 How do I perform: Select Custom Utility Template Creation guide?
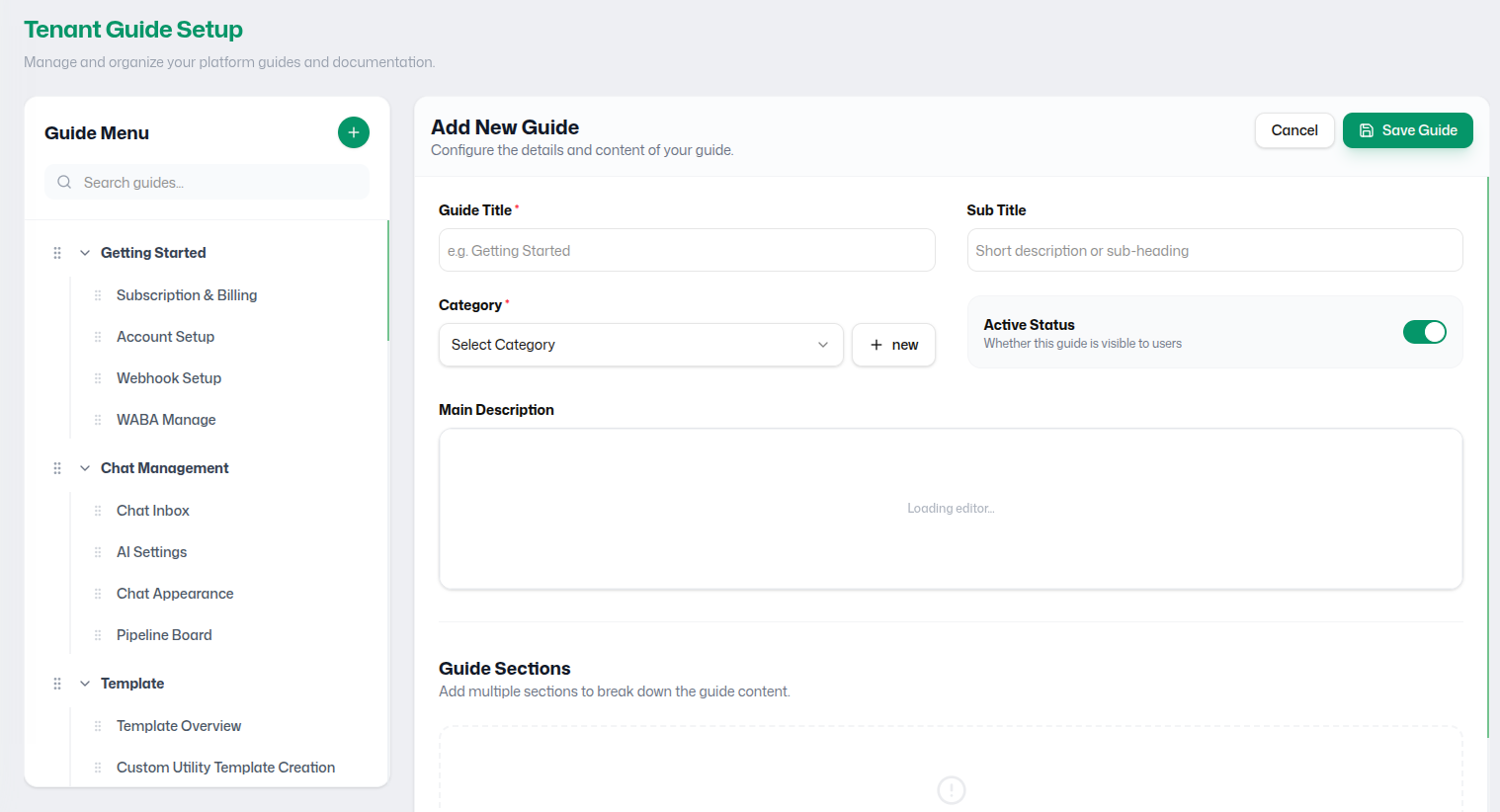pyautogui.click(x=225, y=768)
